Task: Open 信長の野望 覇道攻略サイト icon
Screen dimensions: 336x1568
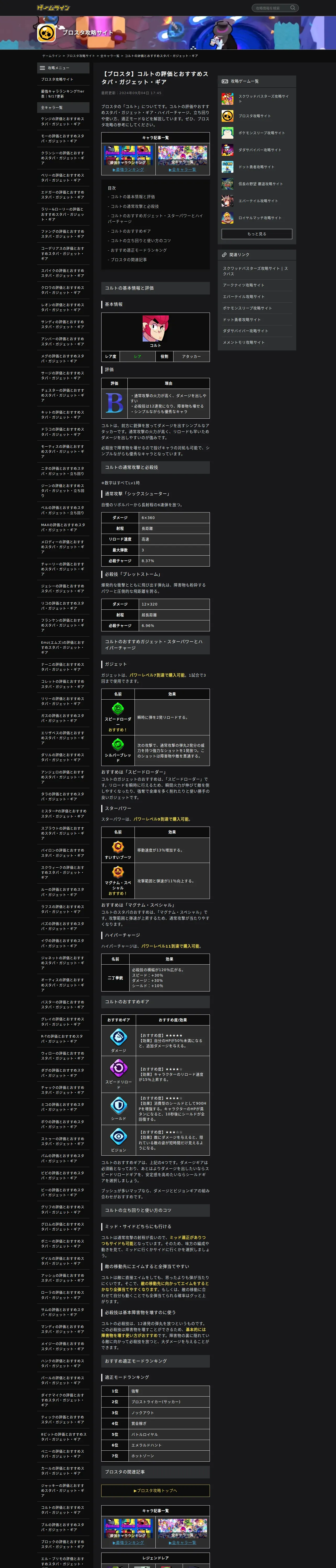Action: pyautogui.click(x=227, y=184)
